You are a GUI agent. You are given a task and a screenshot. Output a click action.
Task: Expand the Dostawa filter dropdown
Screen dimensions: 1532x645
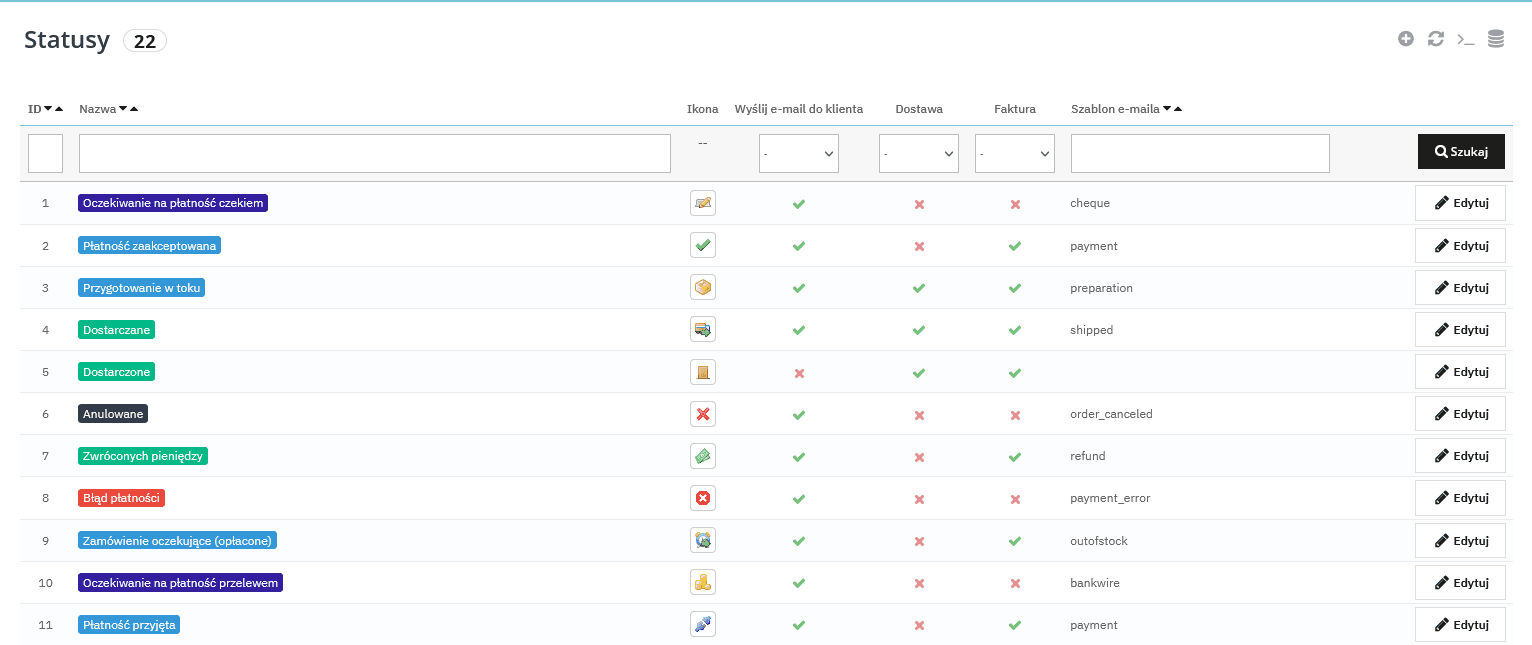pyautogui.click(x=918, y=154)
